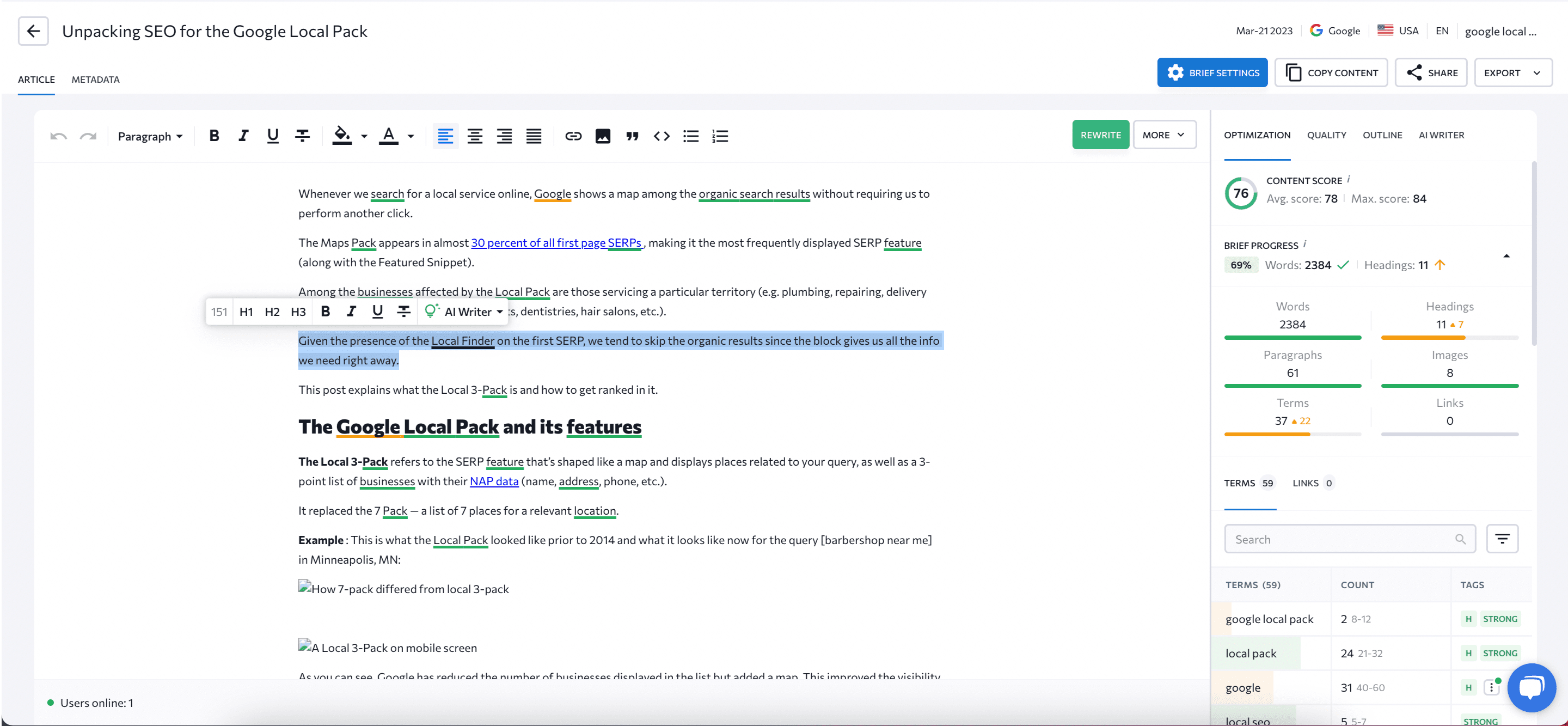This screenshot has width=1568, height=726.
Task: Click the Bold formatting icon
Action: (213, 136)
